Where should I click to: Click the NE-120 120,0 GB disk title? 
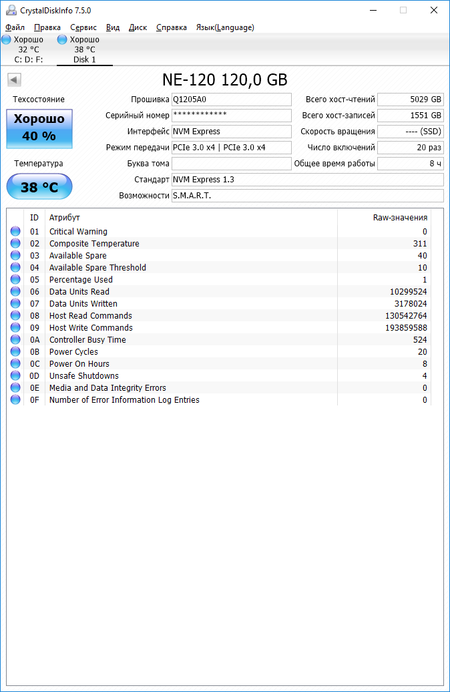point(225,80)
